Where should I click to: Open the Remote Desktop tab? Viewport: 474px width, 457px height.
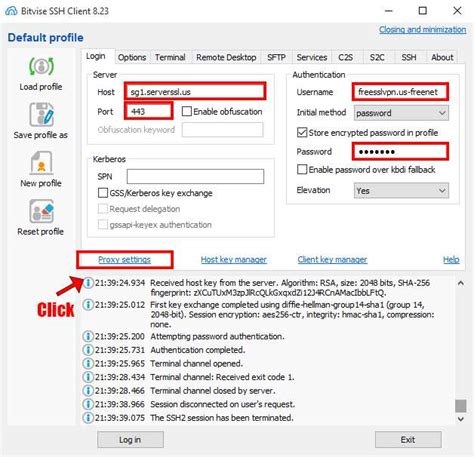click(226, 57)
